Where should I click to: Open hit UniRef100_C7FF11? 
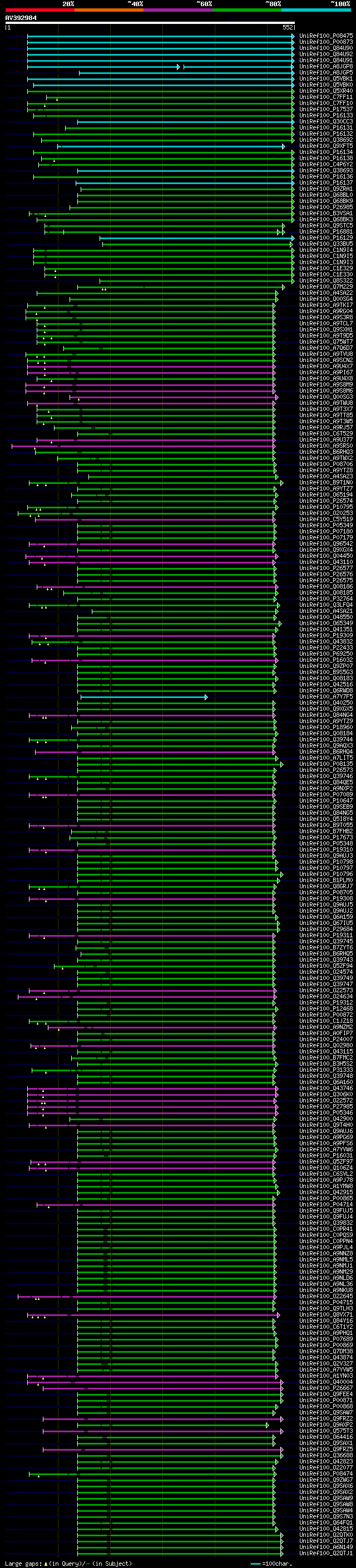click(x=326, y=97)
